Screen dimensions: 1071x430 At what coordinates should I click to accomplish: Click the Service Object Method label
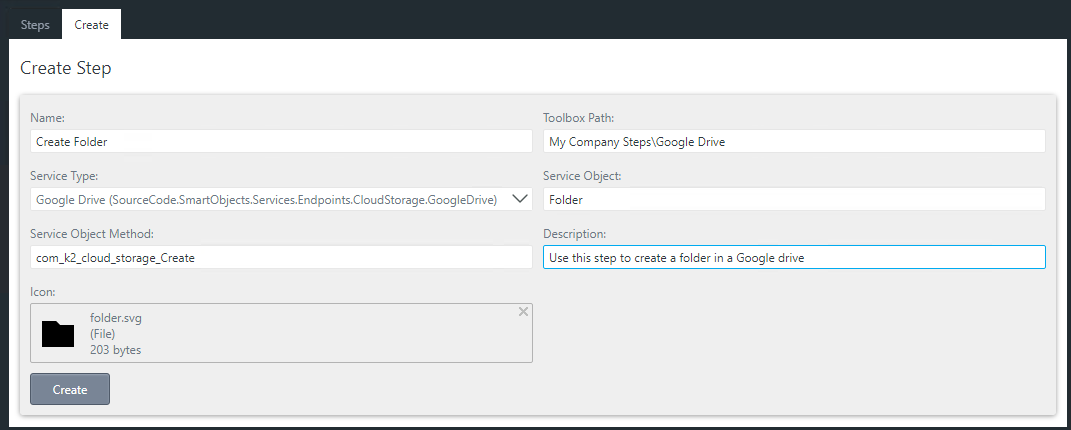click(92, 234)
